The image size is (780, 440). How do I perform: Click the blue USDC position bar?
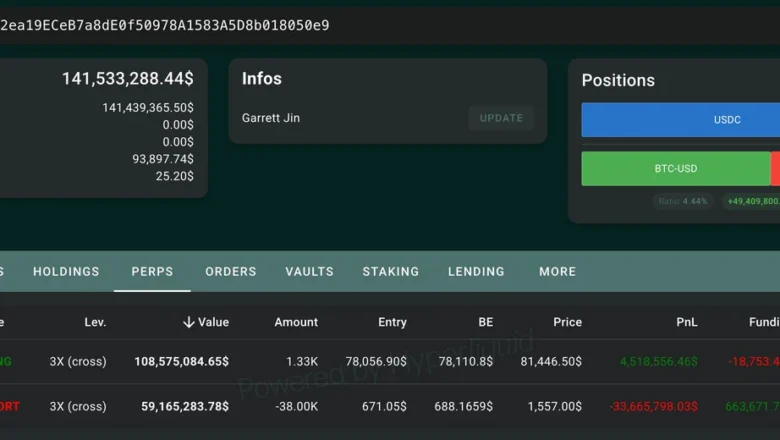681,120
